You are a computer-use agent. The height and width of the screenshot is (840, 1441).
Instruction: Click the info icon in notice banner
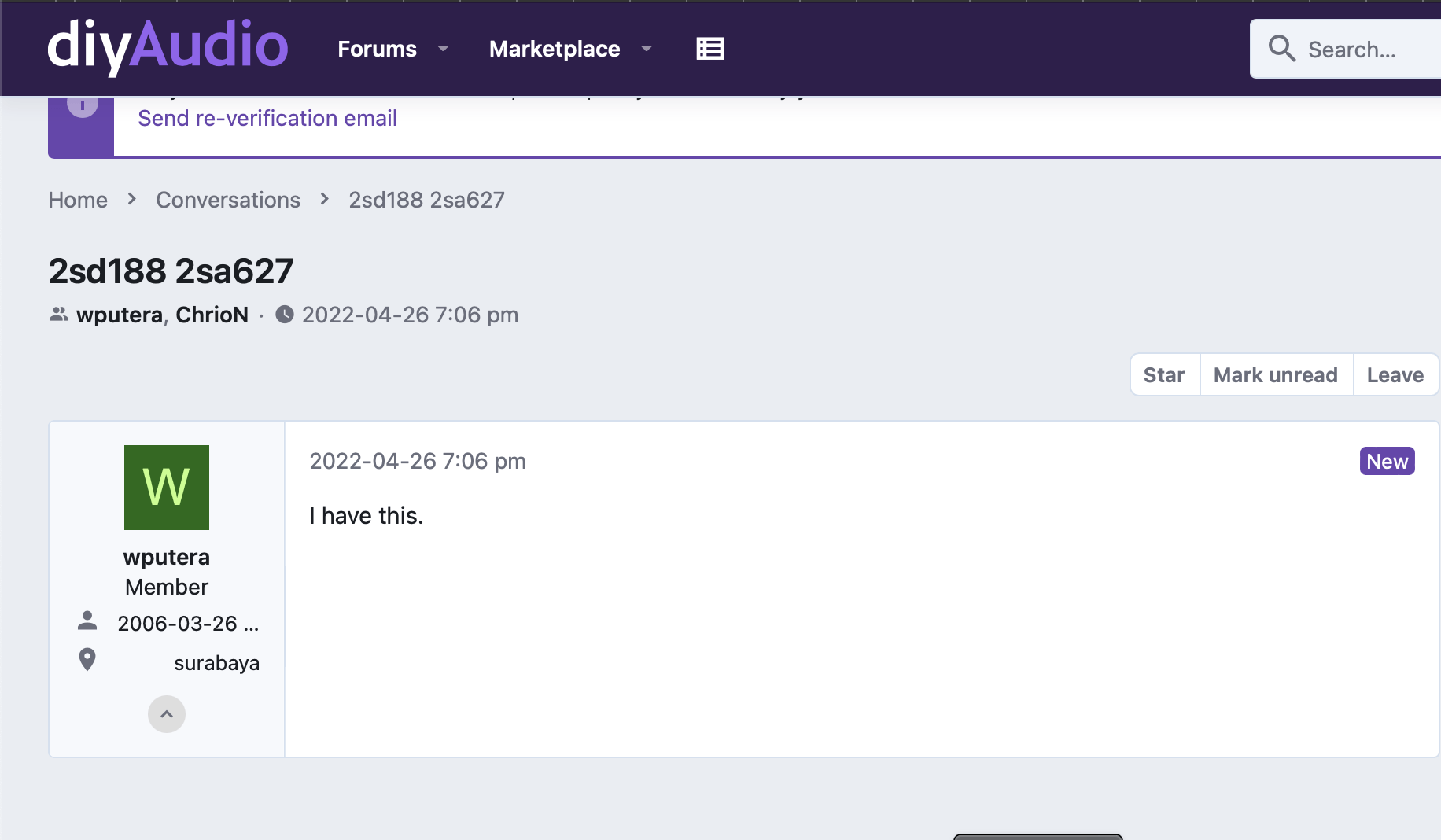click(x=83, y=104)
